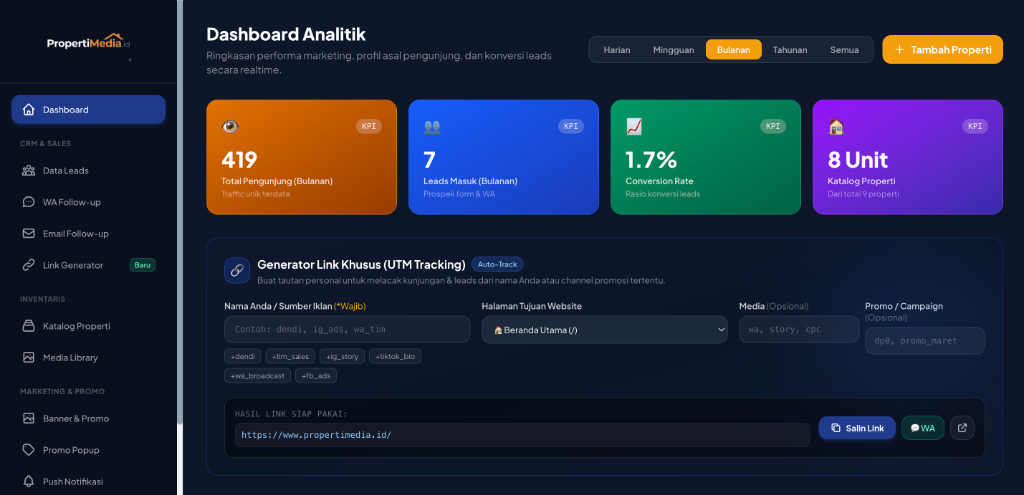This screenshot has width=1024, height=495.
Task: Click the link icon beside Generator Link Khusus
Action: pos(237,270)
